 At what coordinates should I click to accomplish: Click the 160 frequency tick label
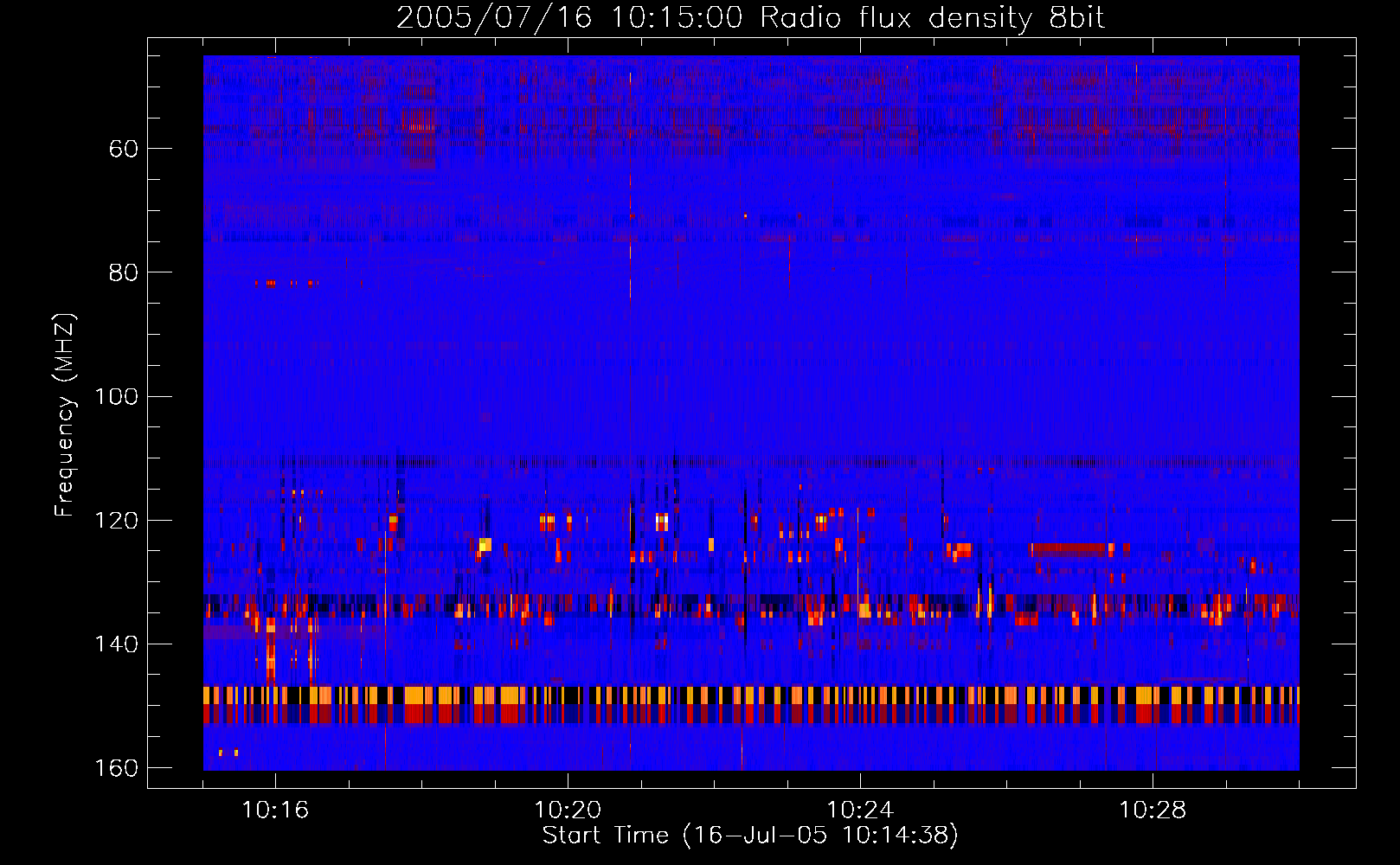tap(117, 768)
